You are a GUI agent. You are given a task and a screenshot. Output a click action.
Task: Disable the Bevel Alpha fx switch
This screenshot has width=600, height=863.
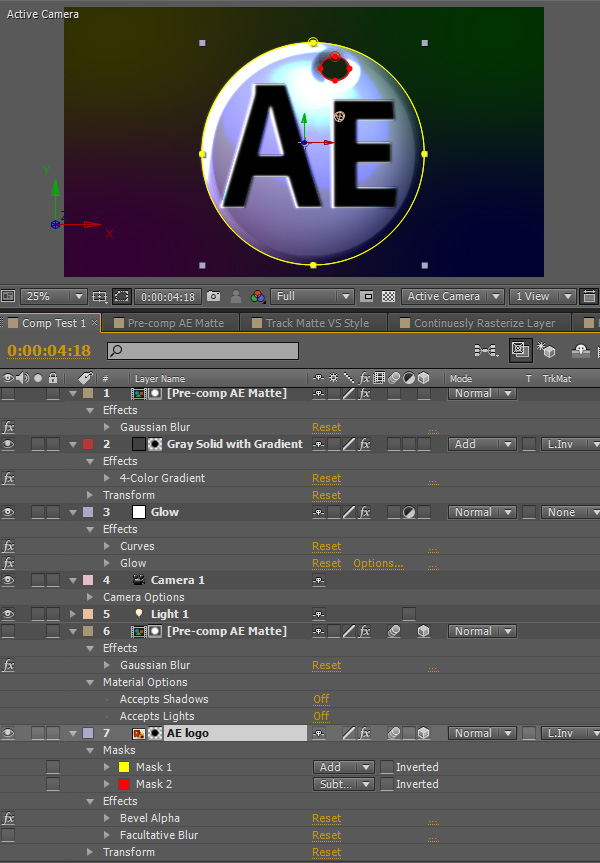(x=9, y=818)
